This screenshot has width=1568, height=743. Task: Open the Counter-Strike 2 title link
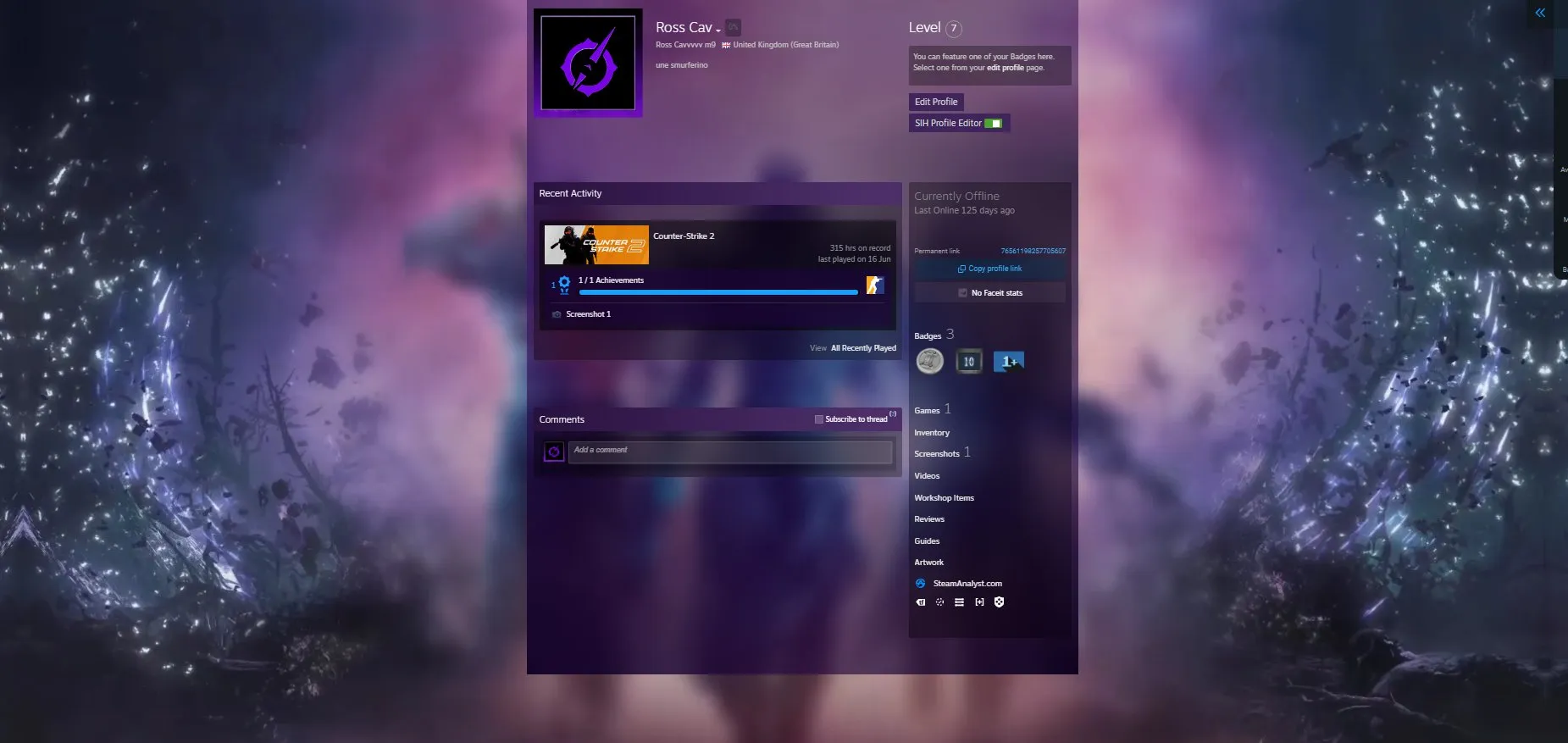click(684, 236)
